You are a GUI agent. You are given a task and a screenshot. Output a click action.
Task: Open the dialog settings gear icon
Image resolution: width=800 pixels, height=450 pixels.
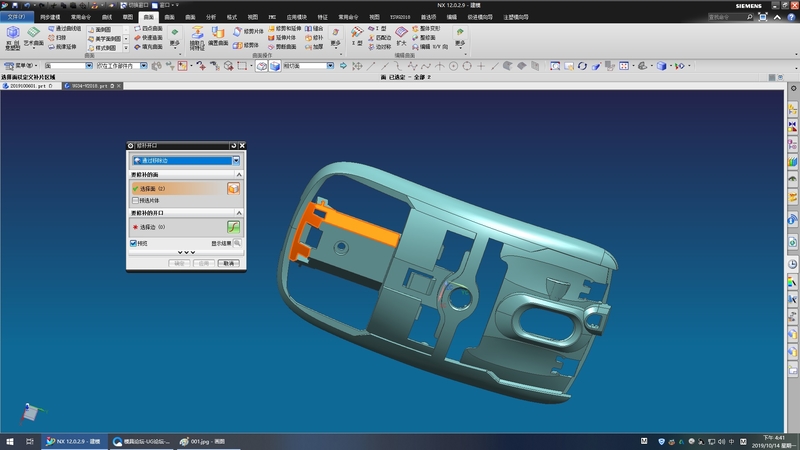click(x=131, y=145)
